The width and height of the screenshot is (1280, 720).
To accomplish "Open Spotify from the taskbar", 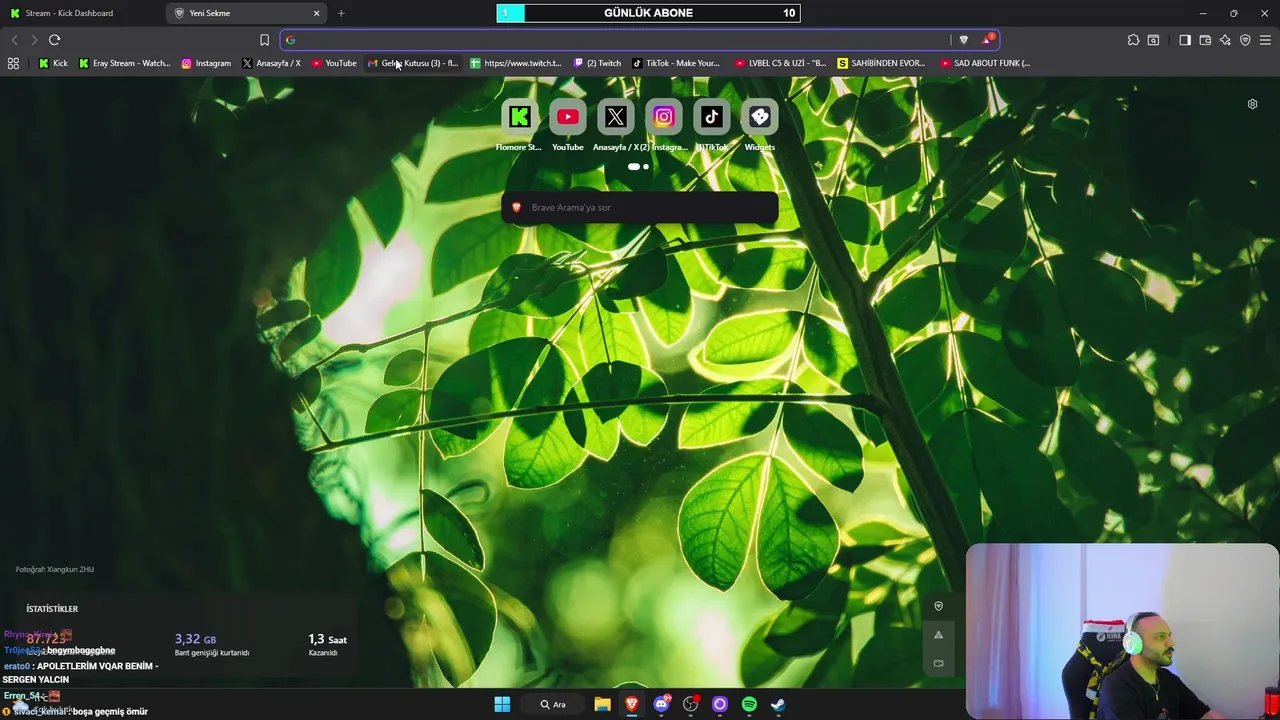I will 749,704.
